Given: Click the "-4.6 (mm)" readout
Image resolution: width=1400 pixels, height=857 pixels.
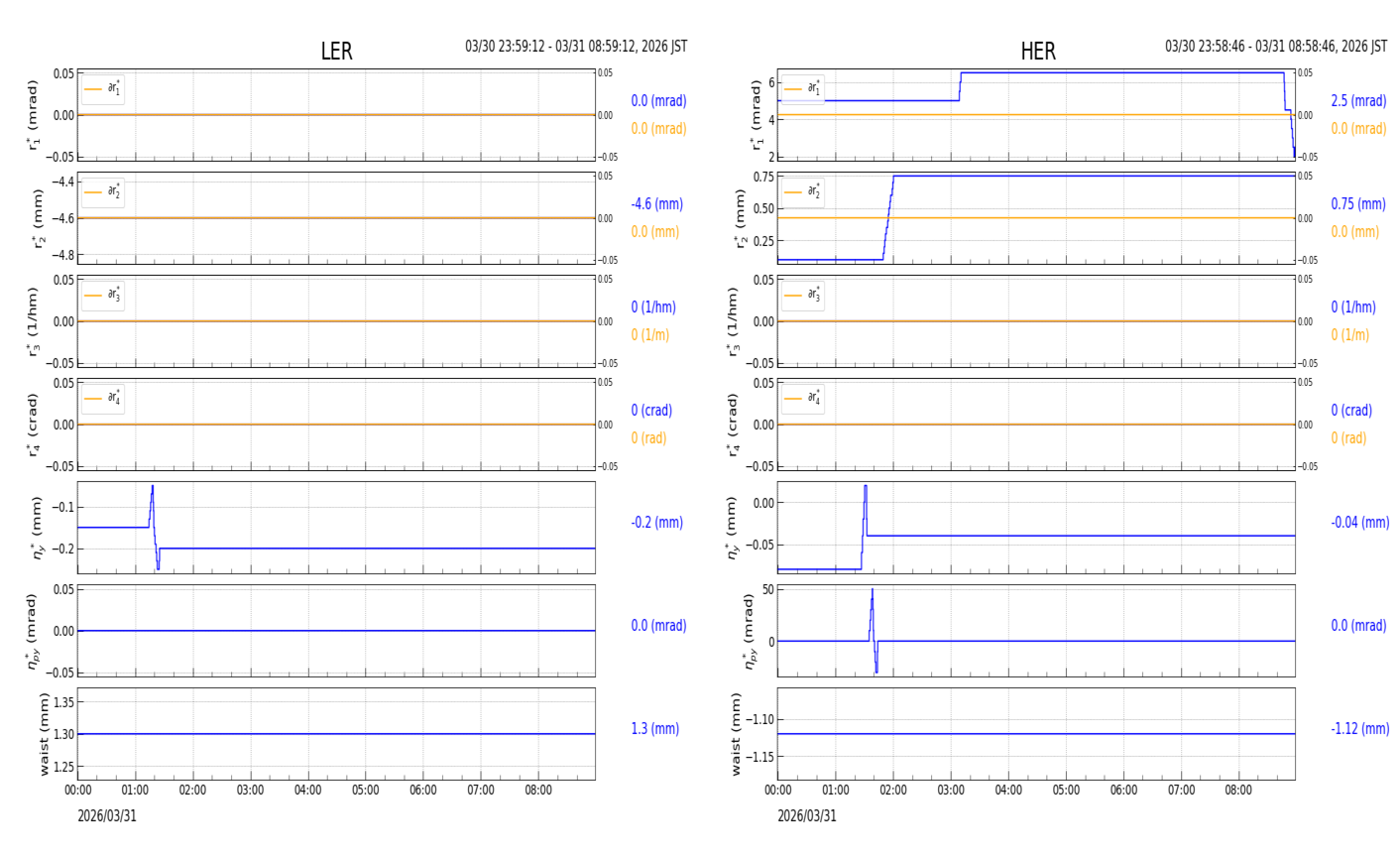Looking at the screenshot, I should point(657,204).
